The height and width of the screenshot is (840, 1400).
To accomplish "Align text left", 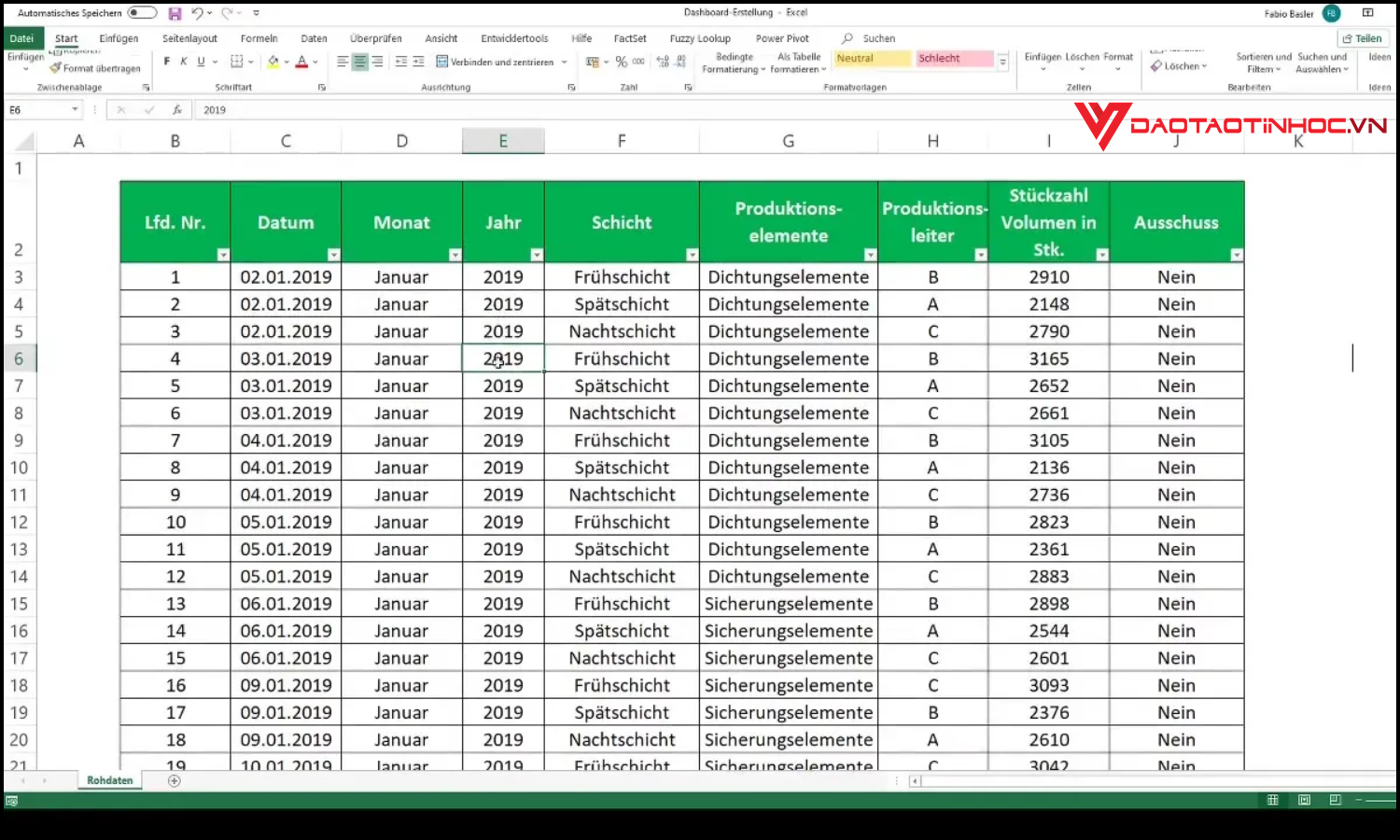I will point(343,62).
